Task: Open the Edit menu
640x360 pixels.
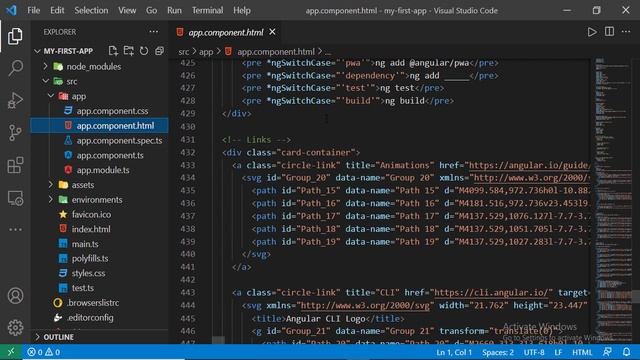Action: [x=57, y=10]
